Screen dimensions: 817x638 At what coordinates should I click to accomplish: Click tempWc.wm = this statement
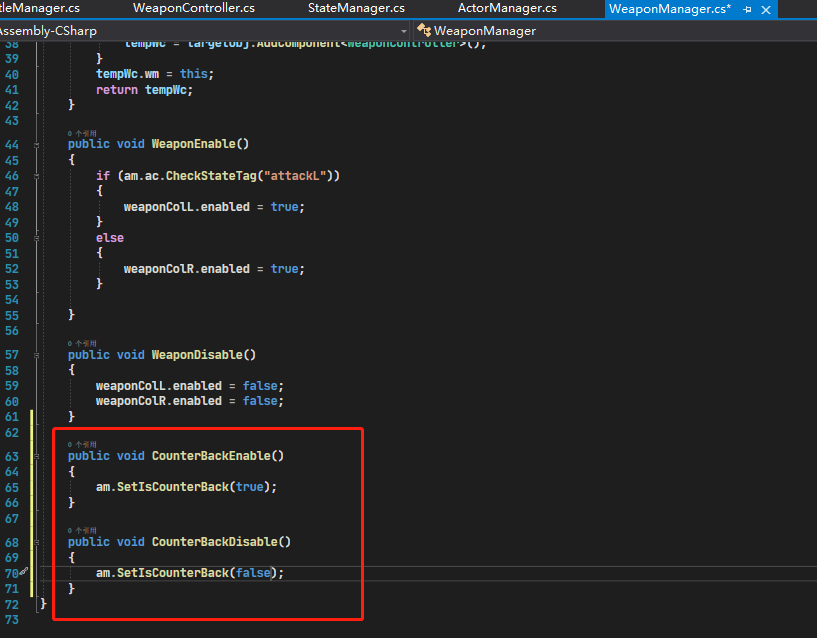click(x=155, y=74)
